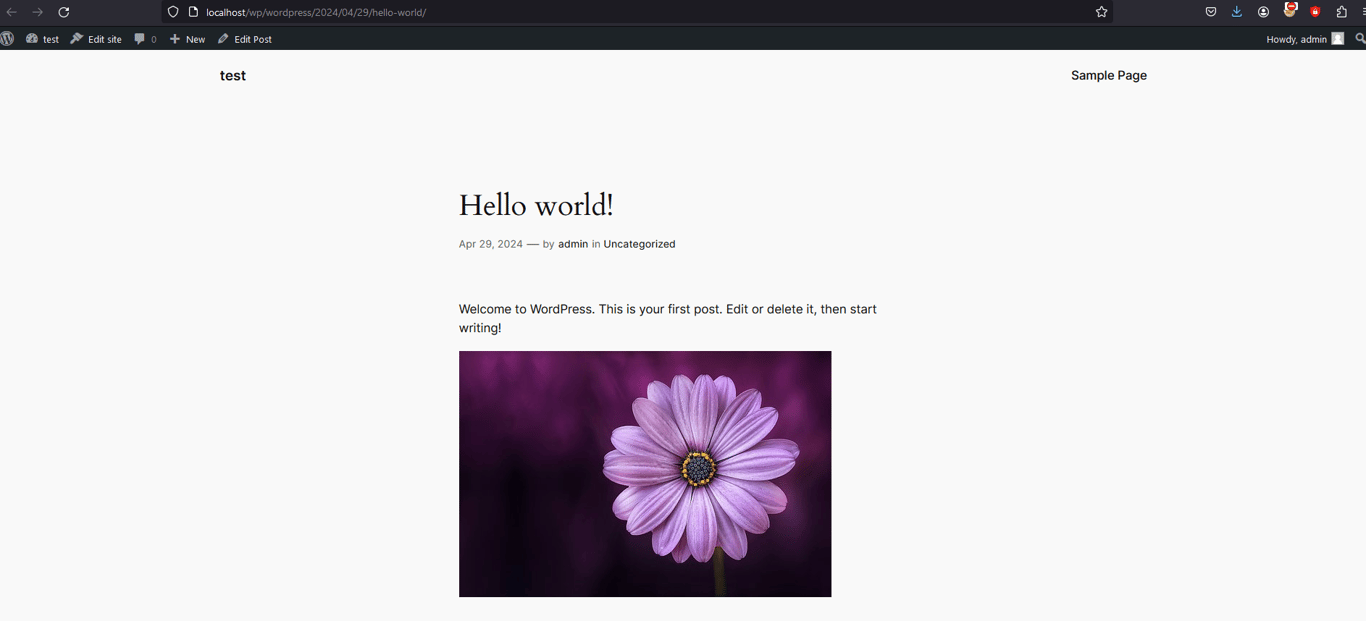Select the Edit Post pencil icon

[x=222, y=38]
